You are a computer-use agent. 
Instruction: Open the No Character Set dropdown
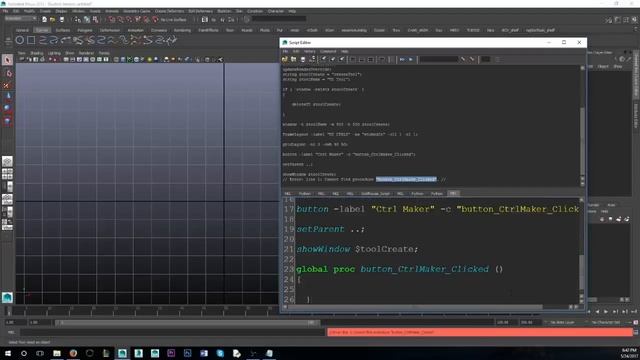point(606,322)
